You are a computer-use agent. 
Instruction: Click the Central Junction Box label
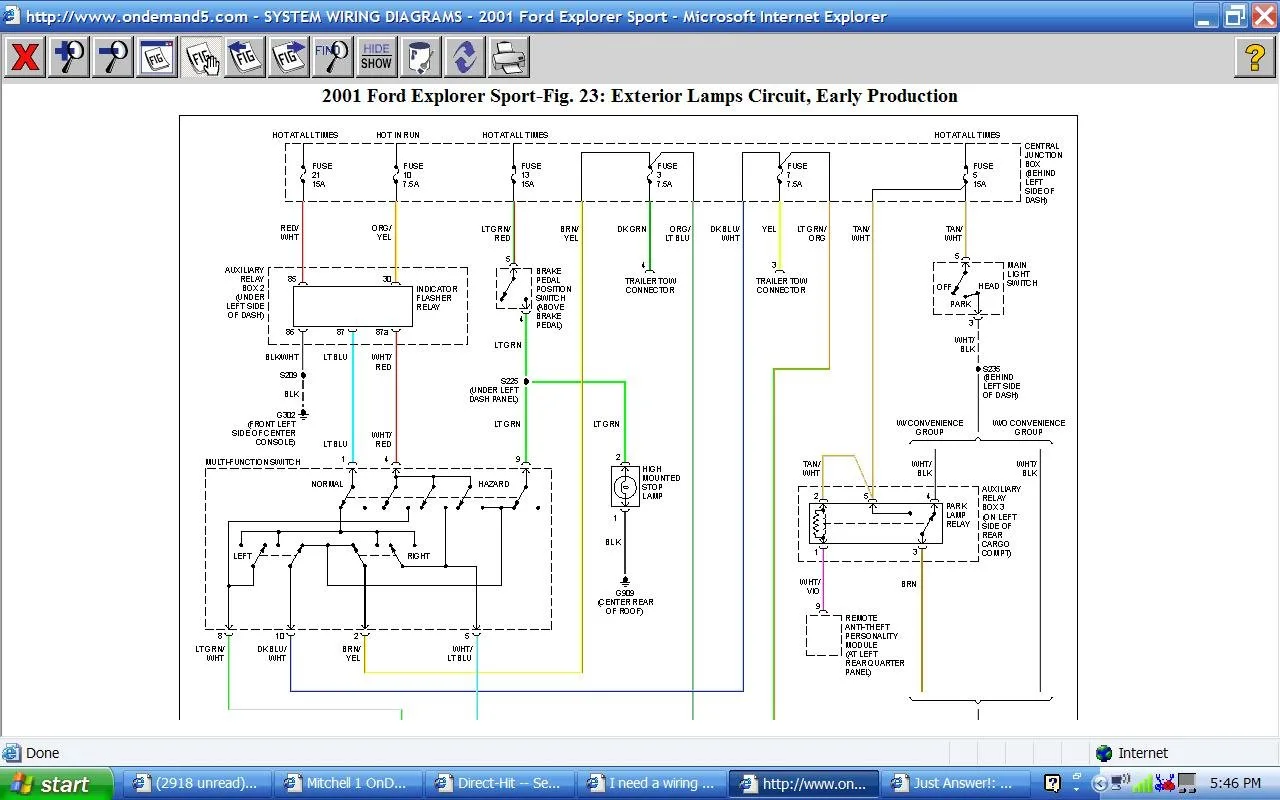[1043, 173]
